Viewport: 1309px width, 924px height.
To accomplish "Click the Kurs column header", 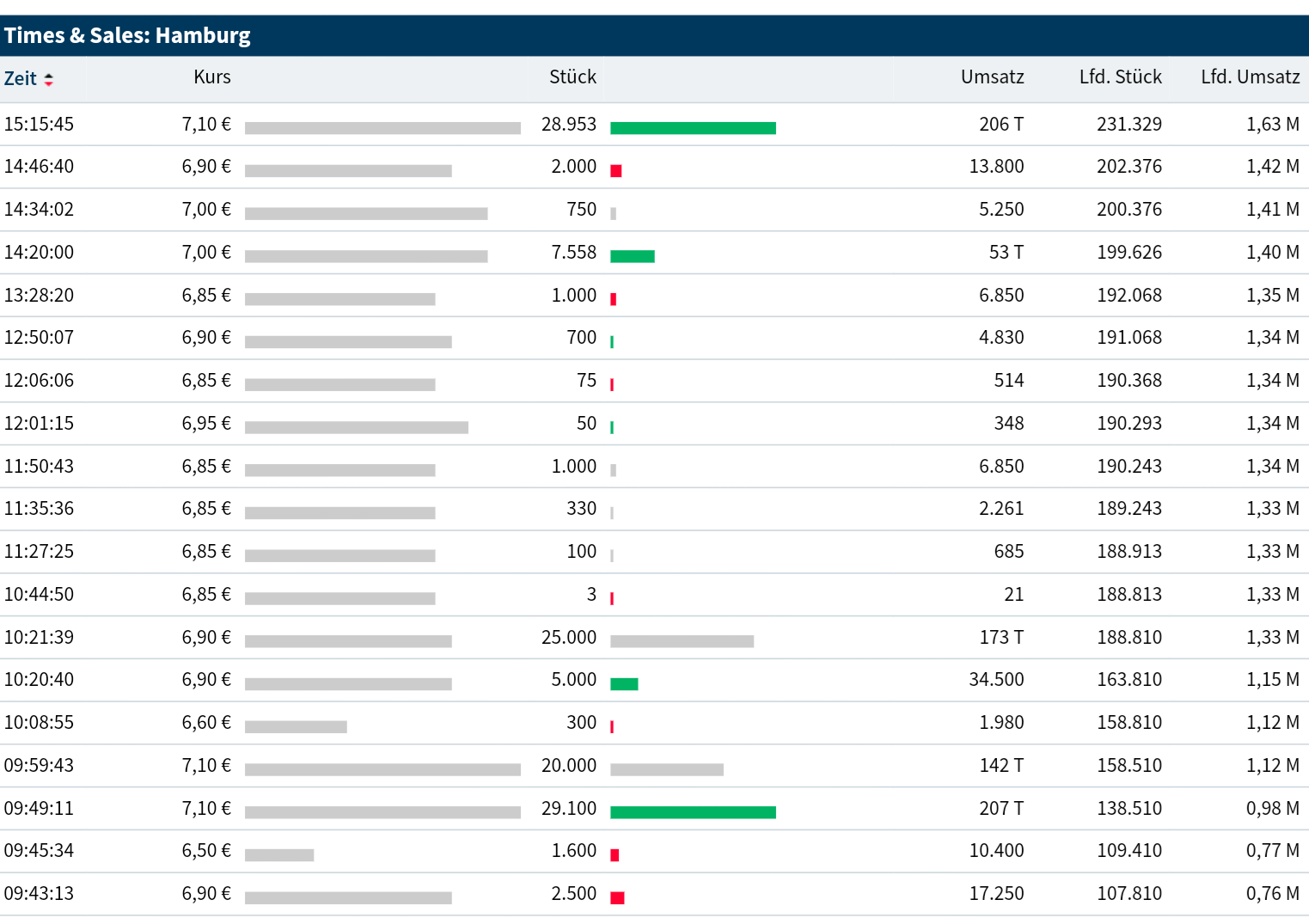I will point(211,76).
